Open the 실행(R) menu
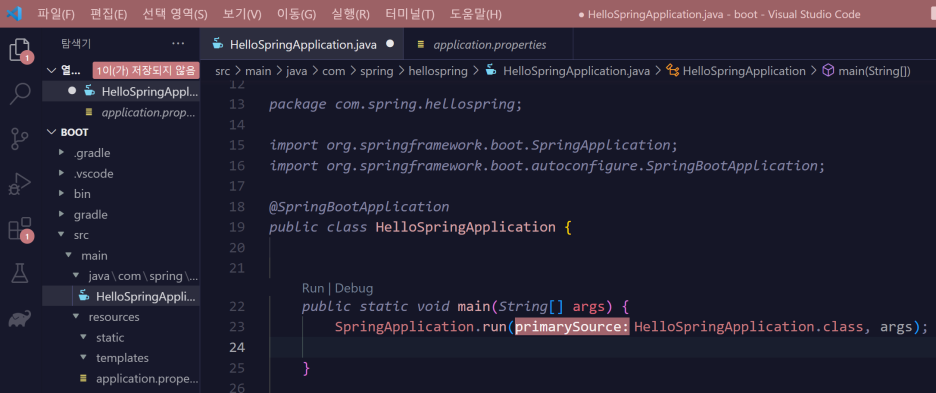 pos(350,14)
